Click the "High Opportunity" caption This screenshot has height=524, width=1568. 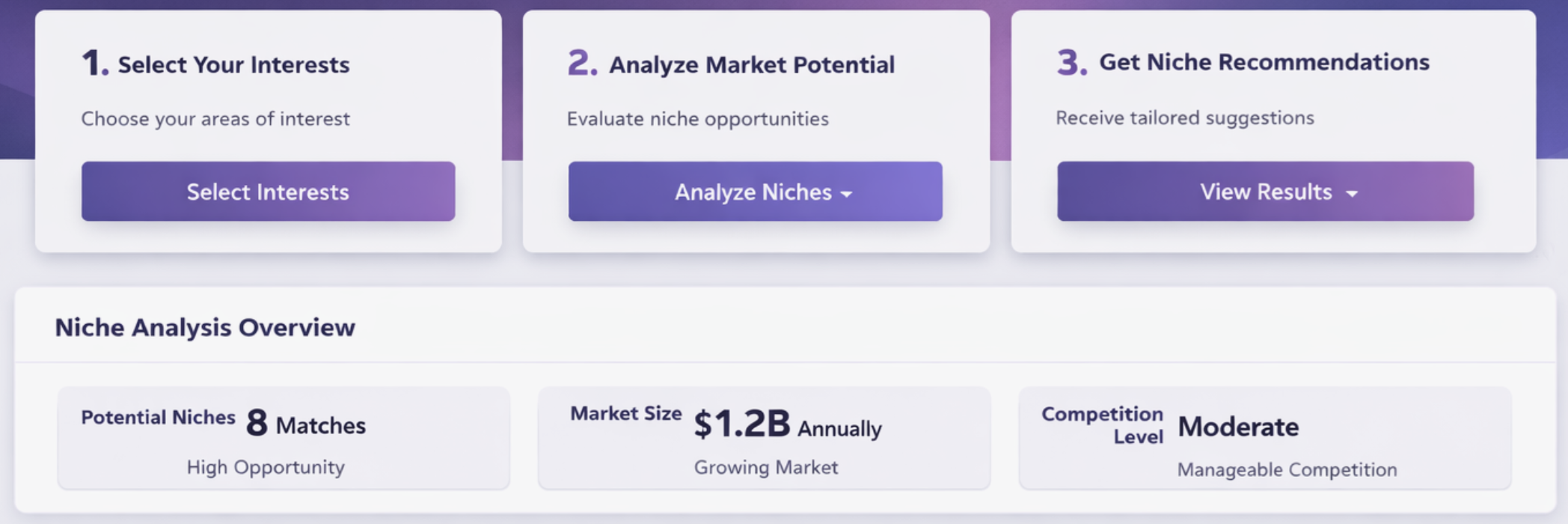tap(266, 467)
